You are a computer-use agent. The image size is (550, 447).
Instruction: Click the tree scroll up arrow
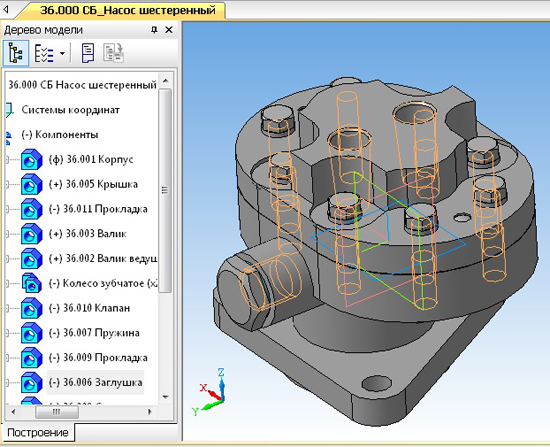(166, 81)
